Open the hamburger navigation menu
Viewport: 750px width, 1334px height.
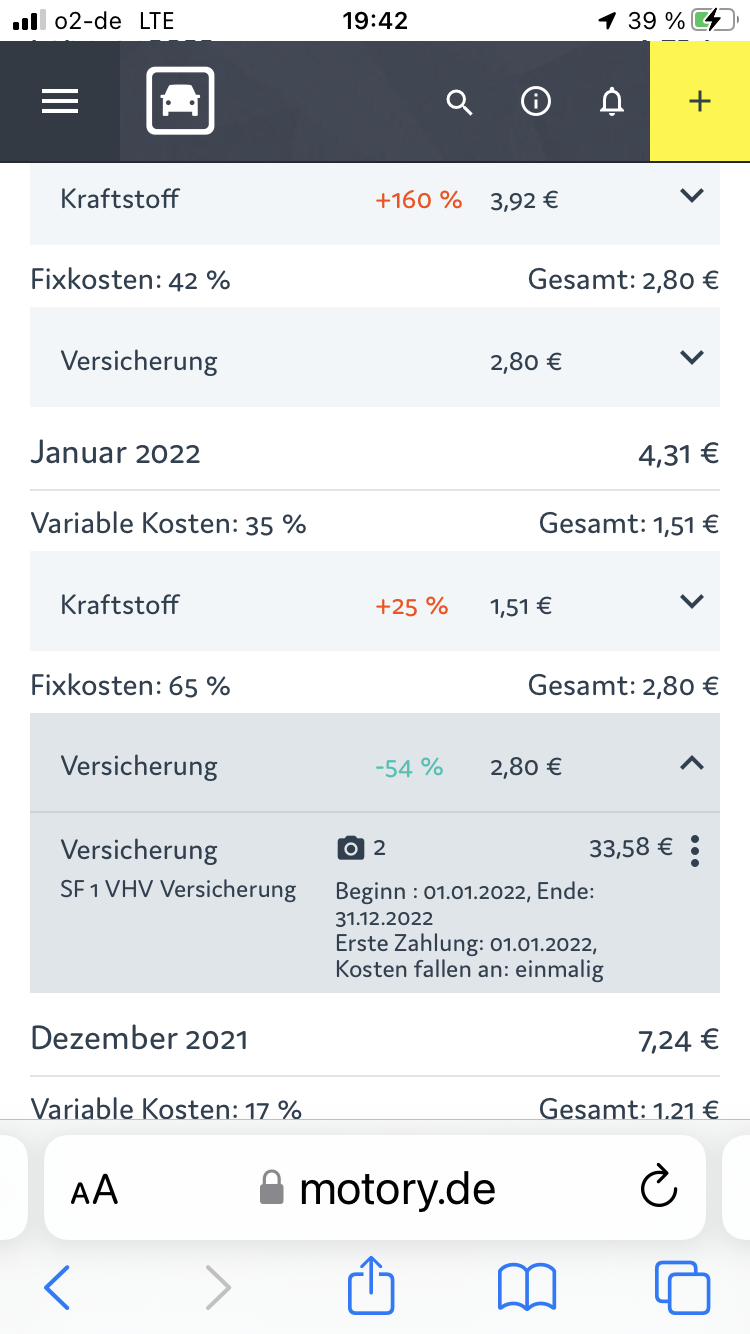point(60,102)
